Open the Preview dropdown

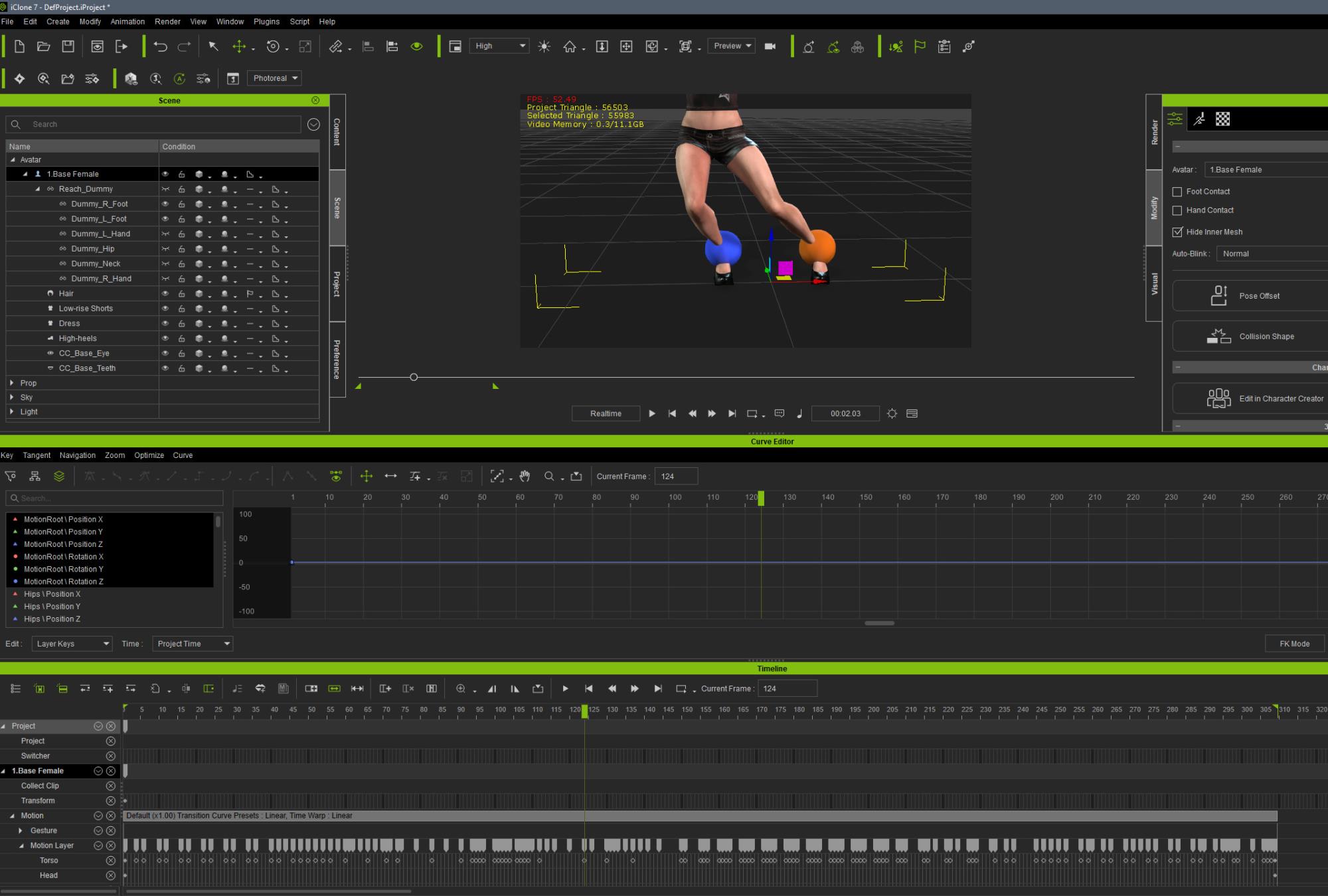click(x=731, y=46)
